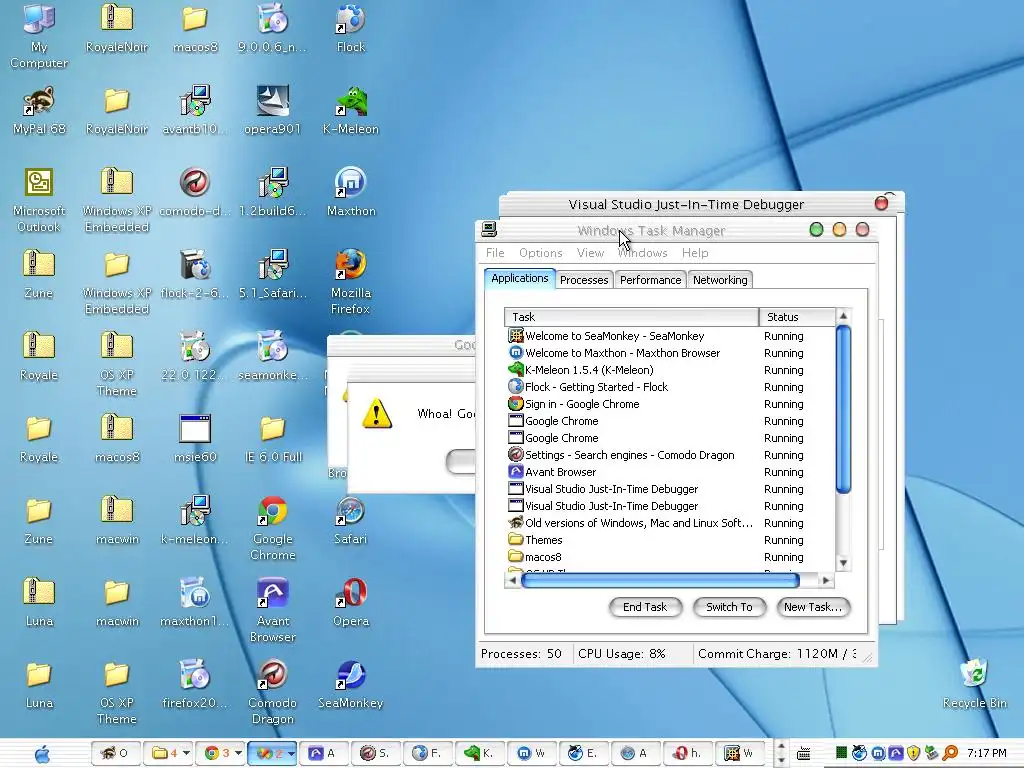Click the taskbar row stepper arrows

[781, 753]
